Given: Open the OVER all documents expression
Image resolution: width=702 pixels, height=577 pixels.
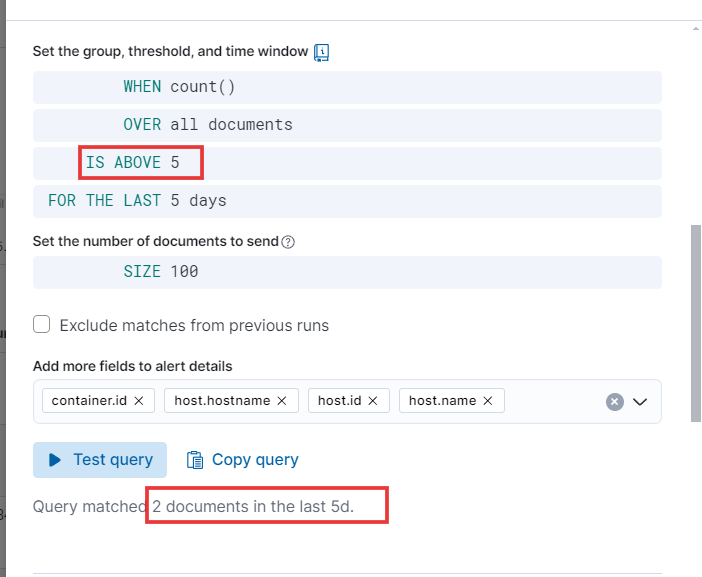Looking at the screenshot, I should (x=208, y=125).
